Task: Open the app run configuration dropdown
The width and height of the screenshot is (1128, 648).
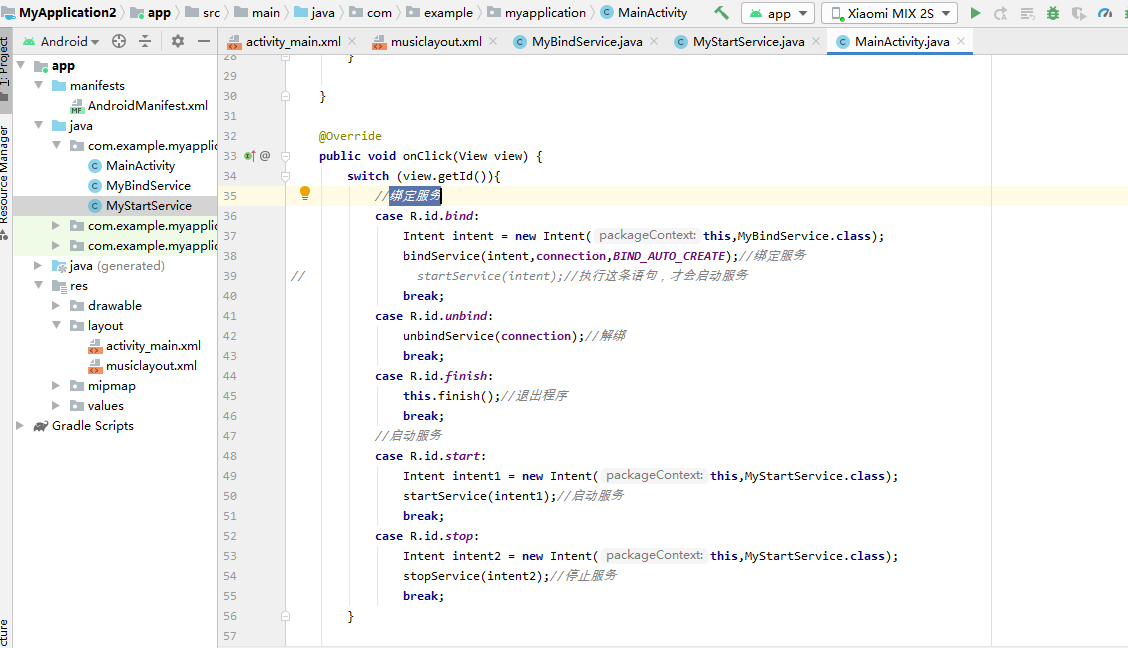Action: click(x=778, y=13)
